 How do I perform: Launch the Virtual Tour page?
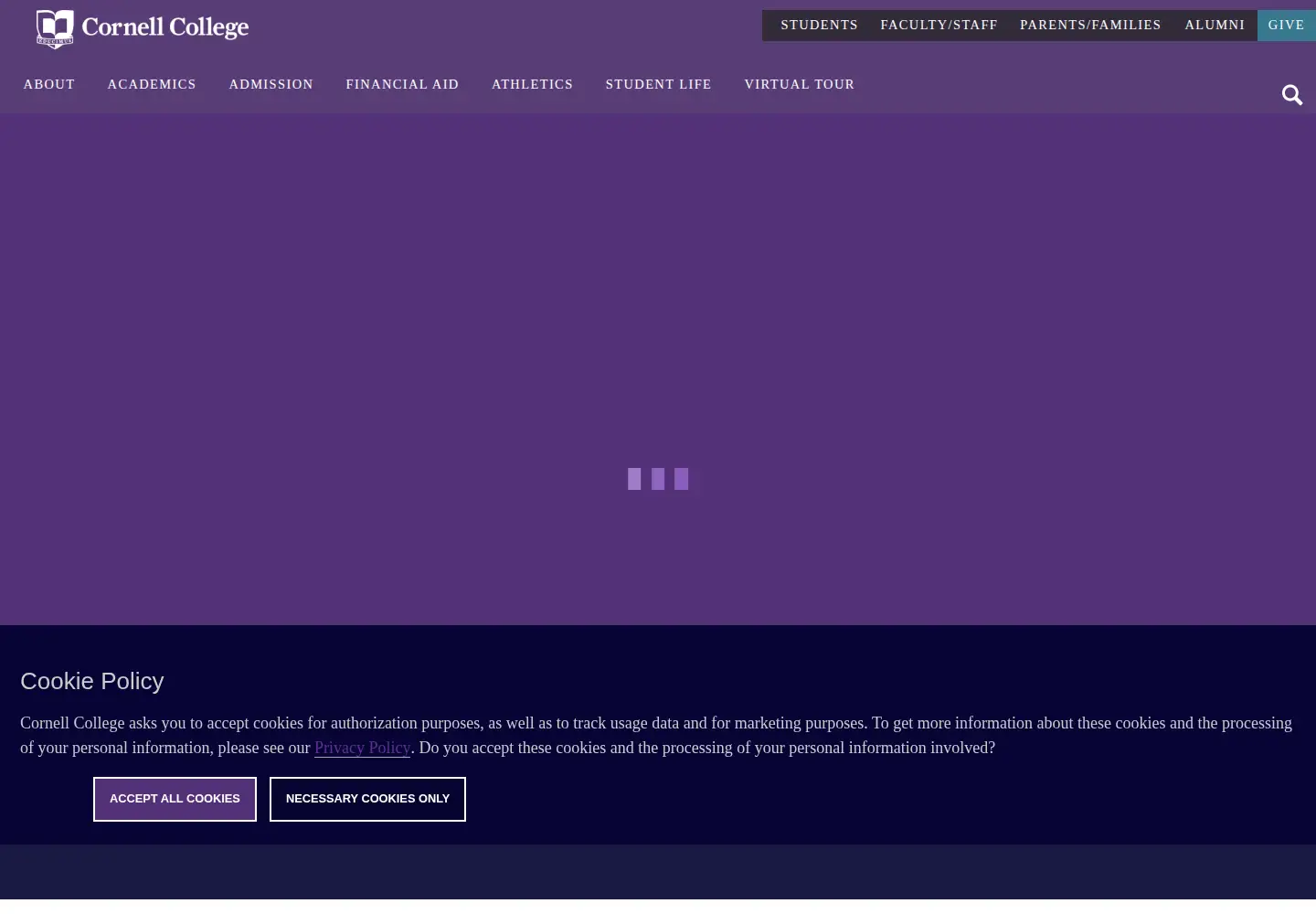coord(800,84)
